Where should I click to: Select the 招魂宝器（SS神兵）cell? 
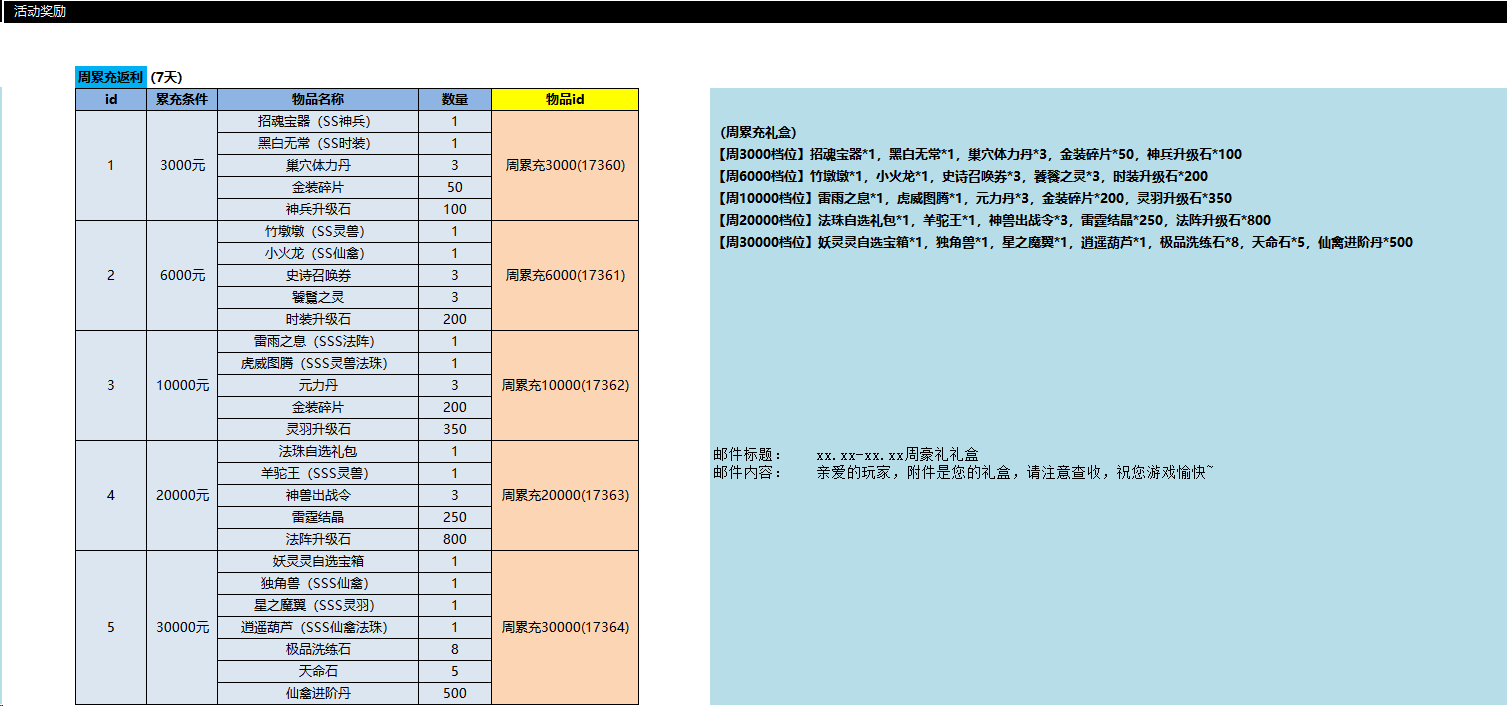(x=318, y=121)
